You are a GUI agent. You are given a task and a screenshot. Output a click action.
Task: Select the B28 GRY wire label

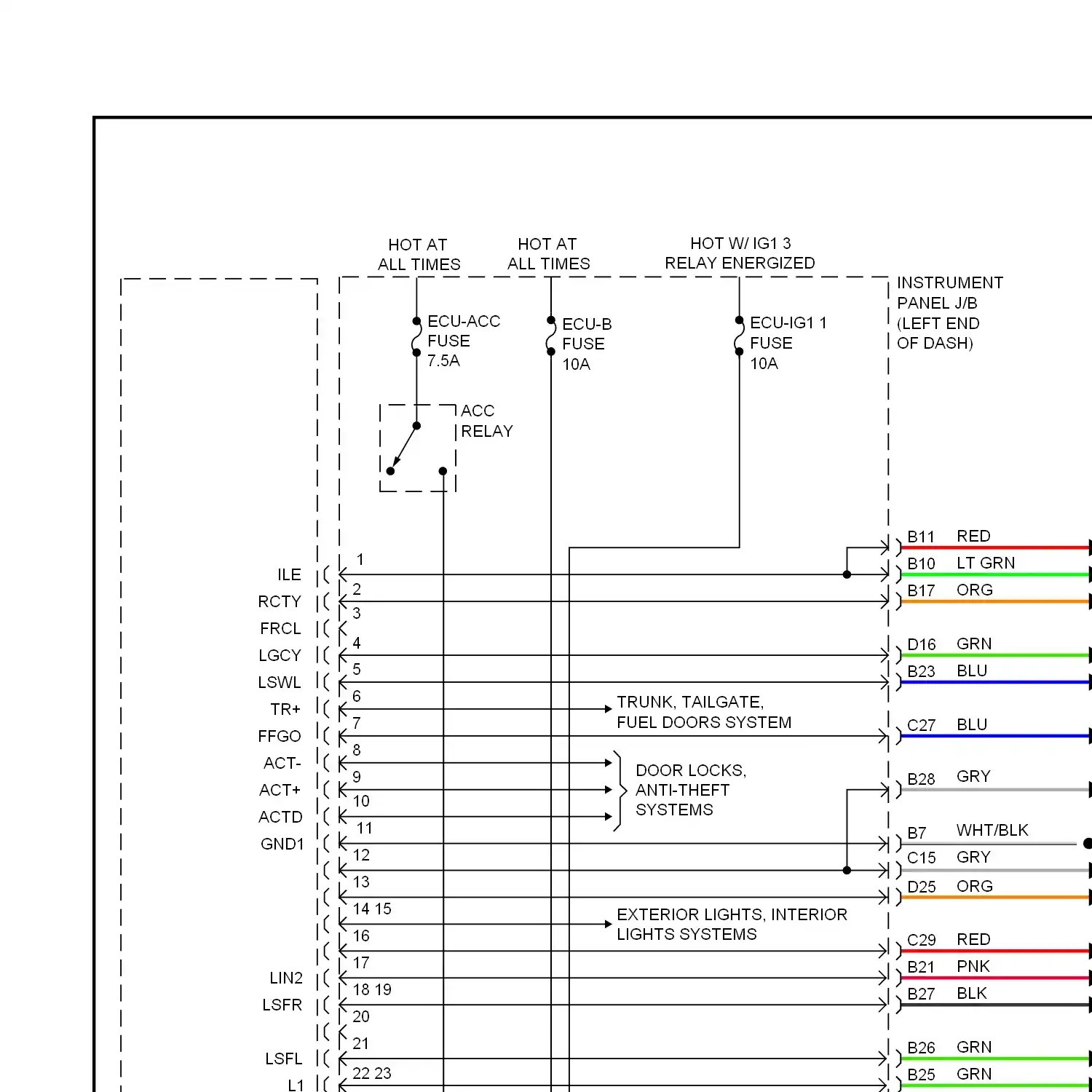(949, 778)
